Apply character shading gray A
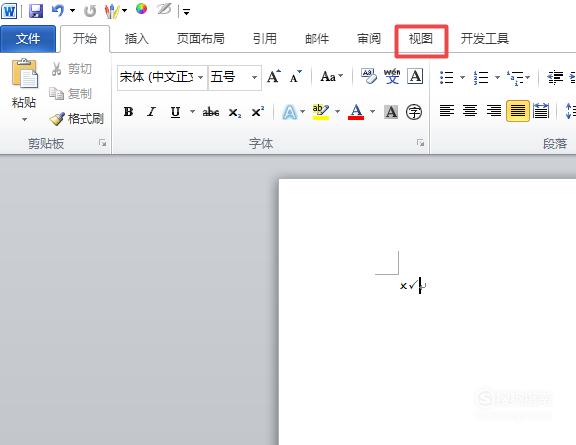Image resolution: width=576 pixels, height=445 pixels. (x=391, y=112)
